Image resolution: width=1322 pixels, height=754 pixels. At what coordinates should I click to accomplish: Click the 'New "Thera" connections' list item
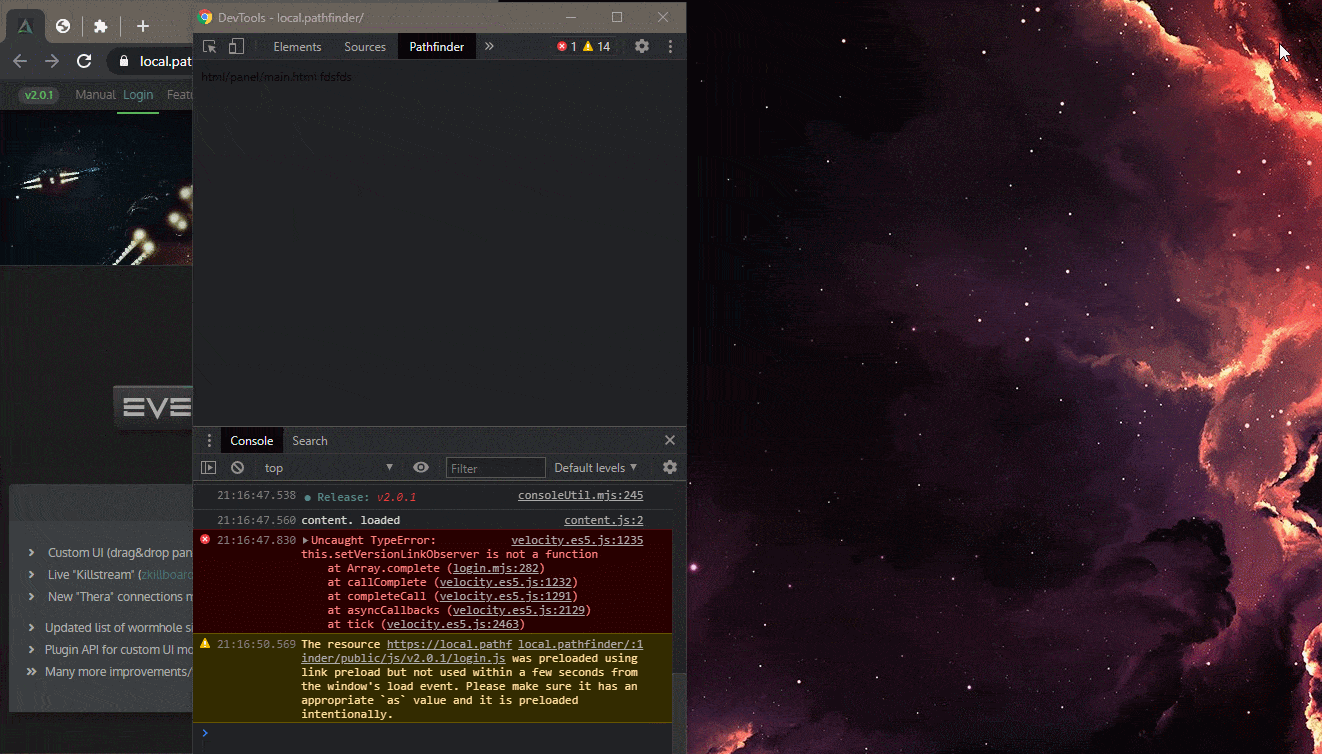(120, 596)
